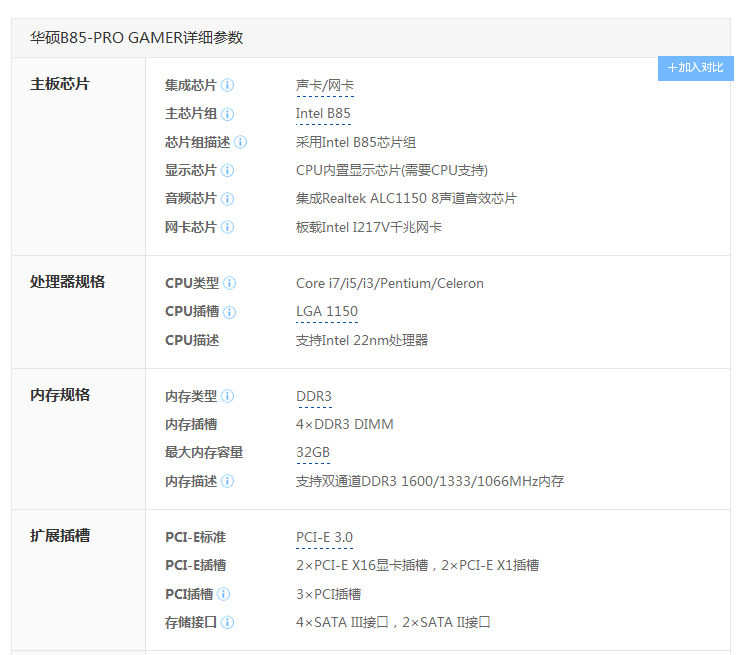Select the CPU描述 label
The height and width of the screenshot is (655, 740).
click(x=192, y=340)
